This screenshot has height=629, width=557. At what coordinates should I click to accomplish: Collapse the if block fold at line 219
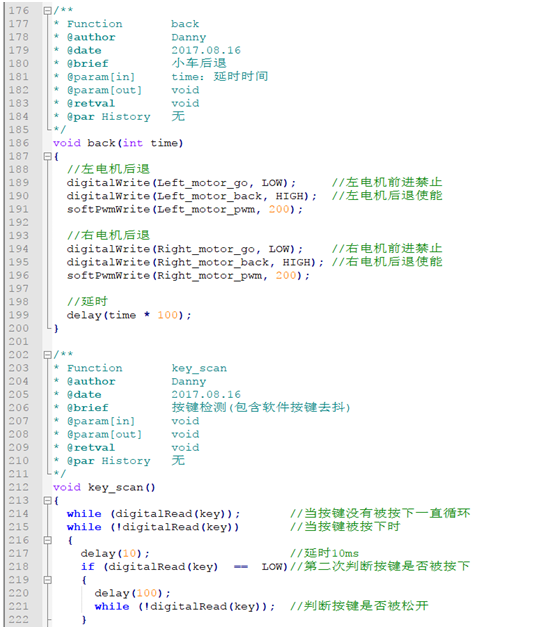(47, 580)
